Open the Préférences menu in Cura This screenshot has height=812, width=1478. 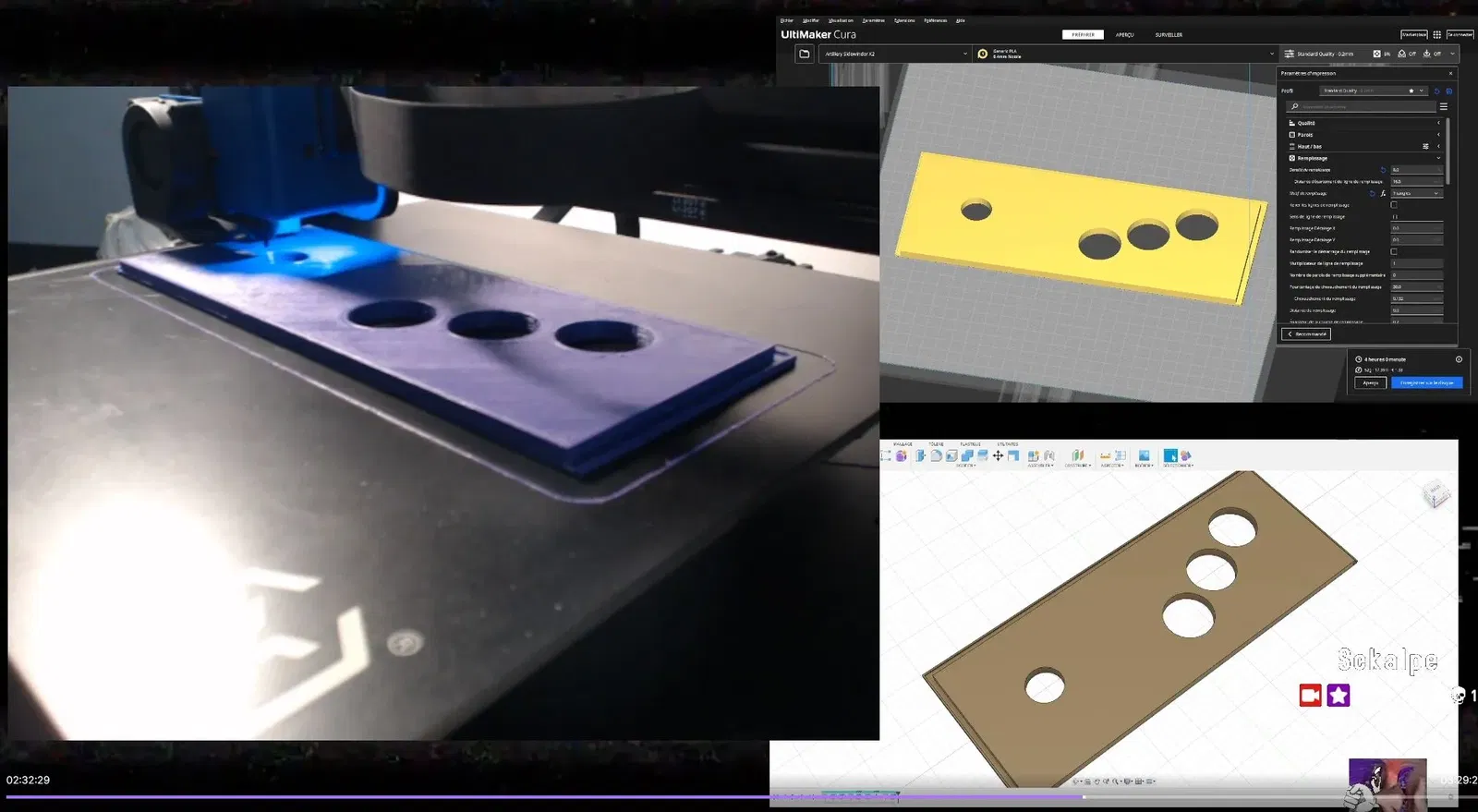935,20
